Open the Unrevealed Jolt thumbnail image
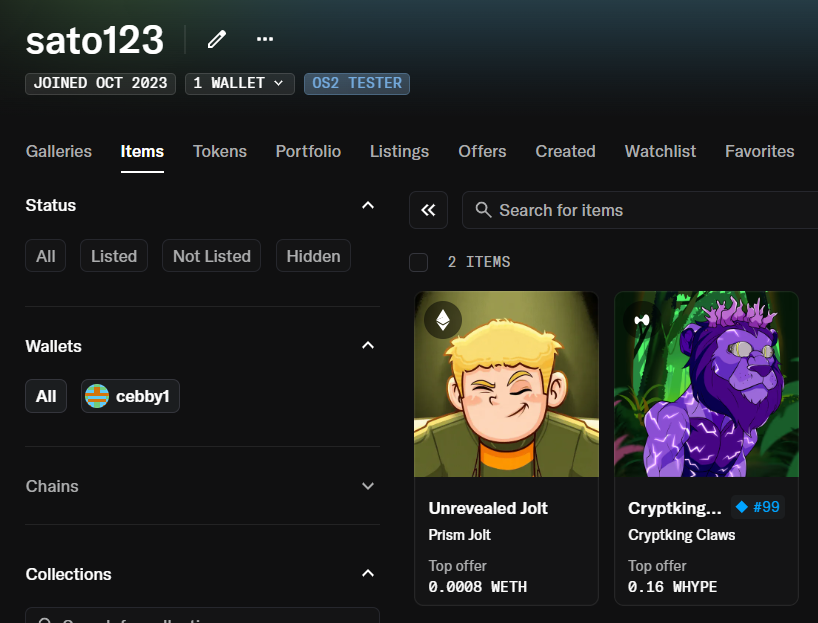 [506, 384]
